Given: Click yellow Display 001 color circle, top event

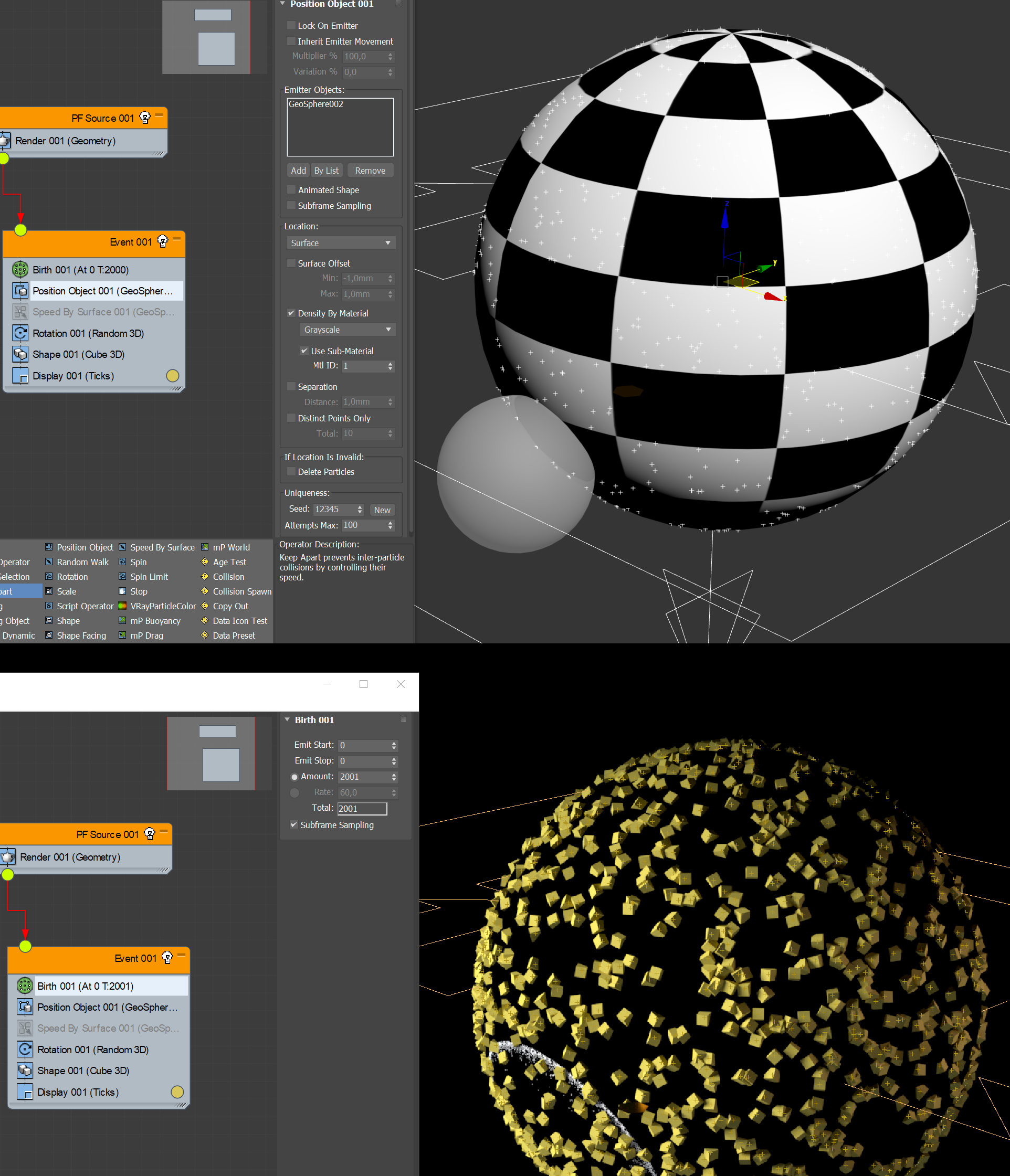Looking at the screenshot, I should [173, 376].
